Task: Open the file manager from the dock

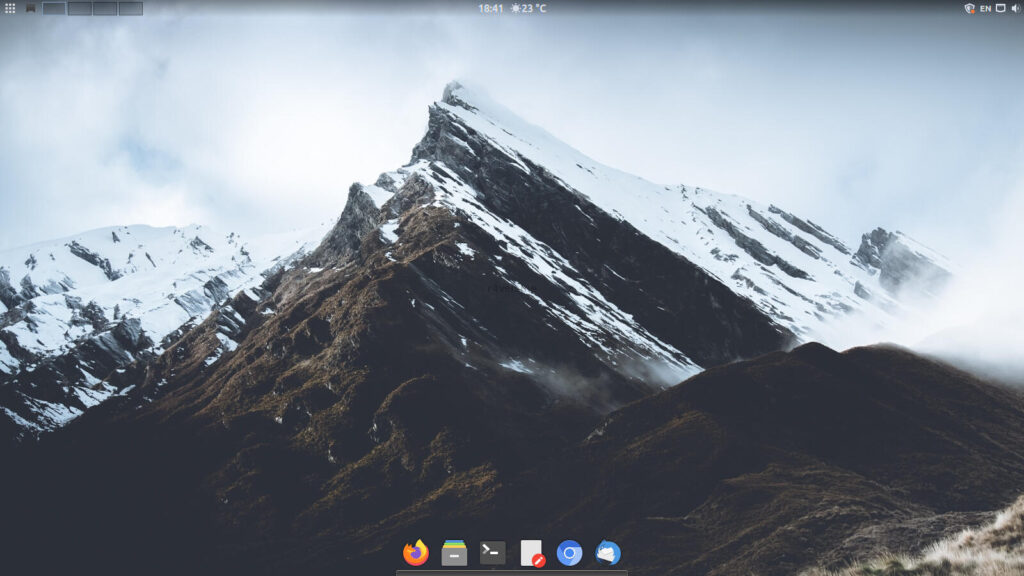Action: [x=454, y=553]
